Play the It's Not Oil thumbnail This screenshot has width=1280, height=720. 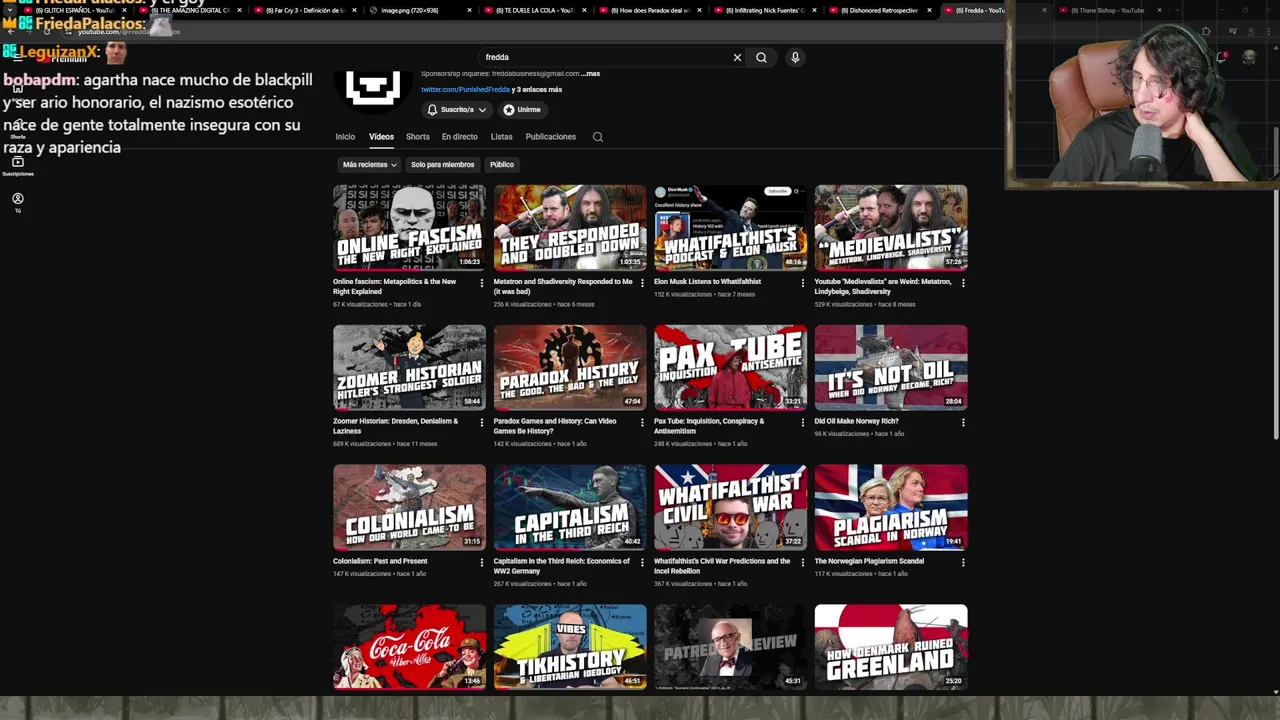[891, 367]
